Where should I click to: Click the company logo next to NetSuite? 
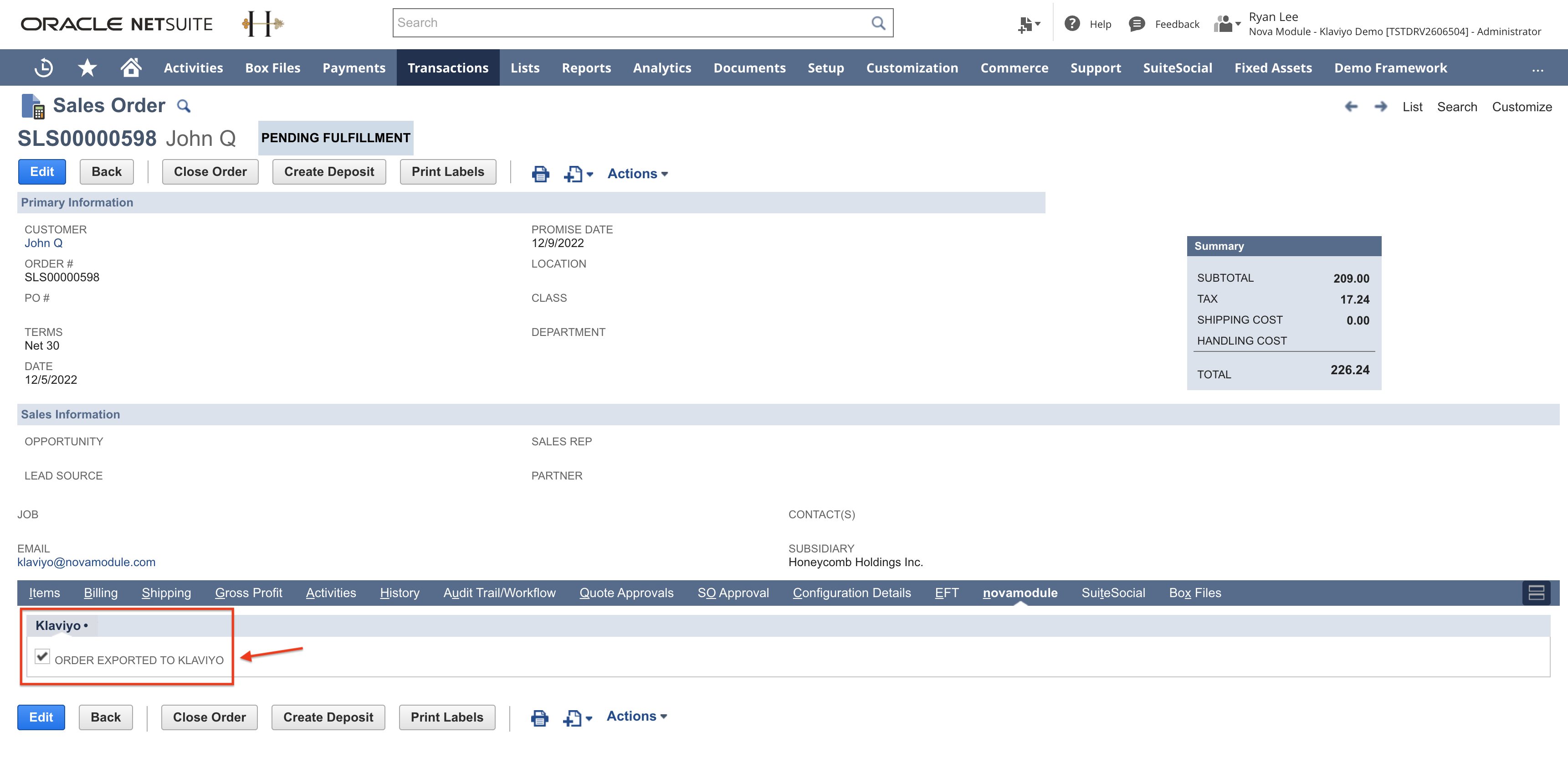(x=262, y=24)
